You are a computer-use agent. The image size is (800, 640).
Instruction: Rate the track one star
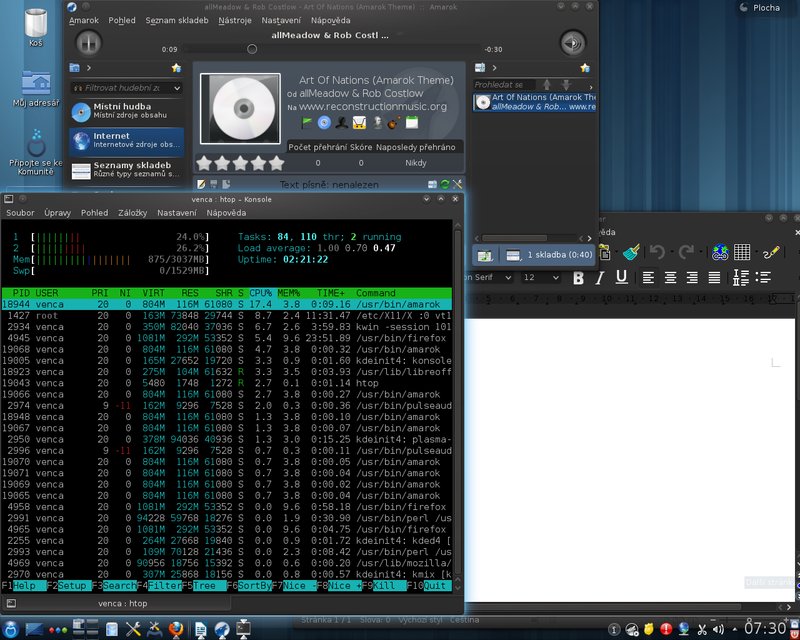click(204, 163)
